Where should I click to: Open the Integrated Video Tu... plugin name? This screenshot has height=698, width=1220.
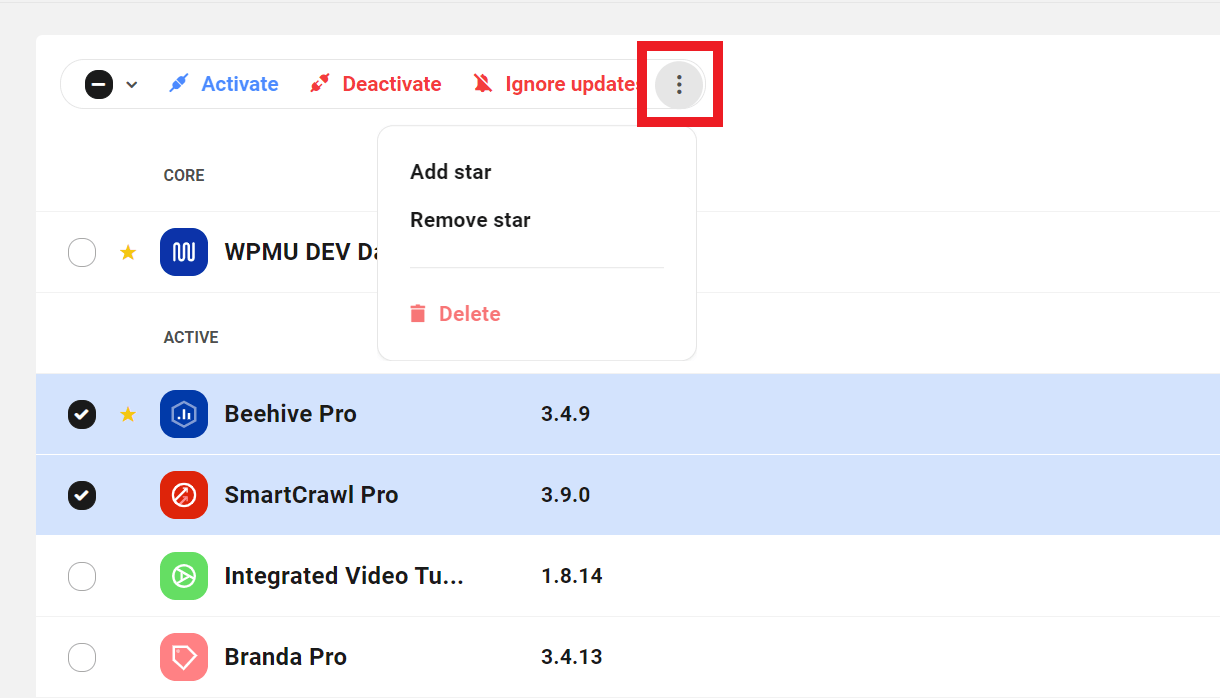pyautogui.click(x=344, y=576)
